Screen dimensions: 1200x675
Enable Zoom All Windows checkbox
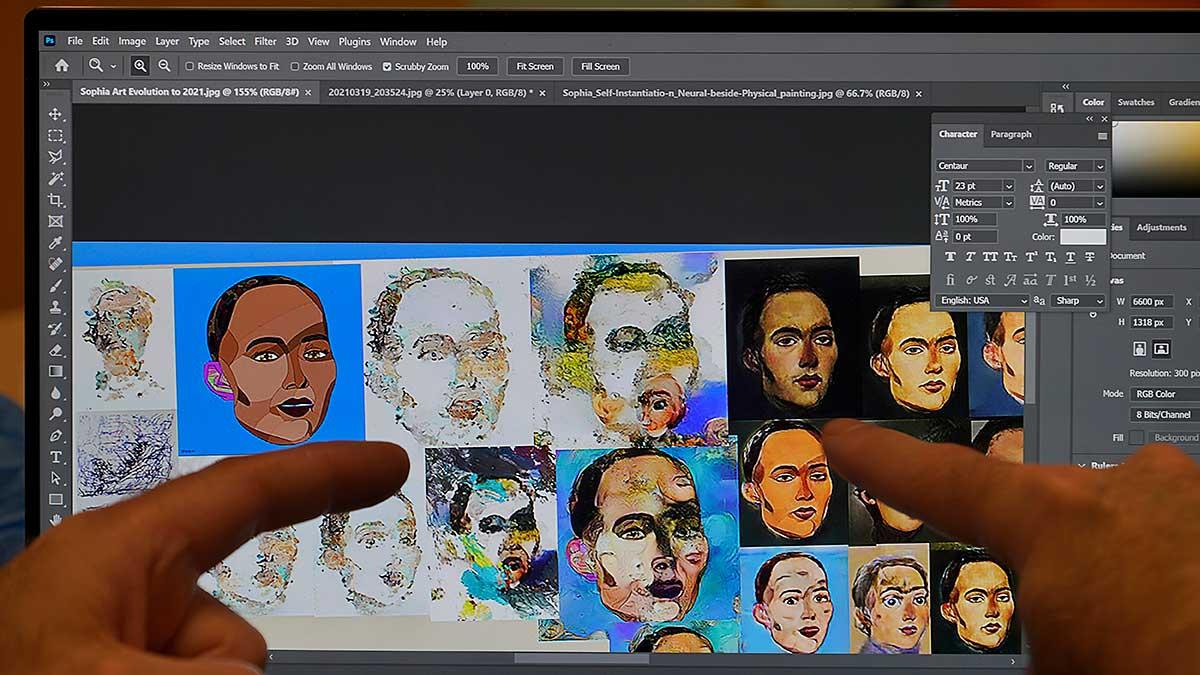click(295, 67)
